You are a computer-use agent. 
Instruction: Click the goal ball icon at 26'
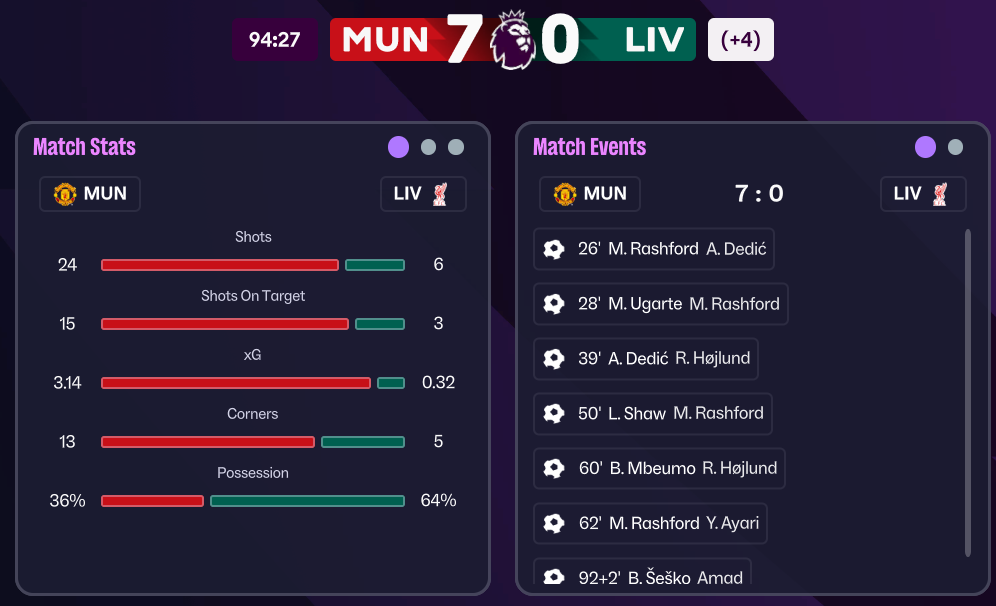[x=554, y=249]
